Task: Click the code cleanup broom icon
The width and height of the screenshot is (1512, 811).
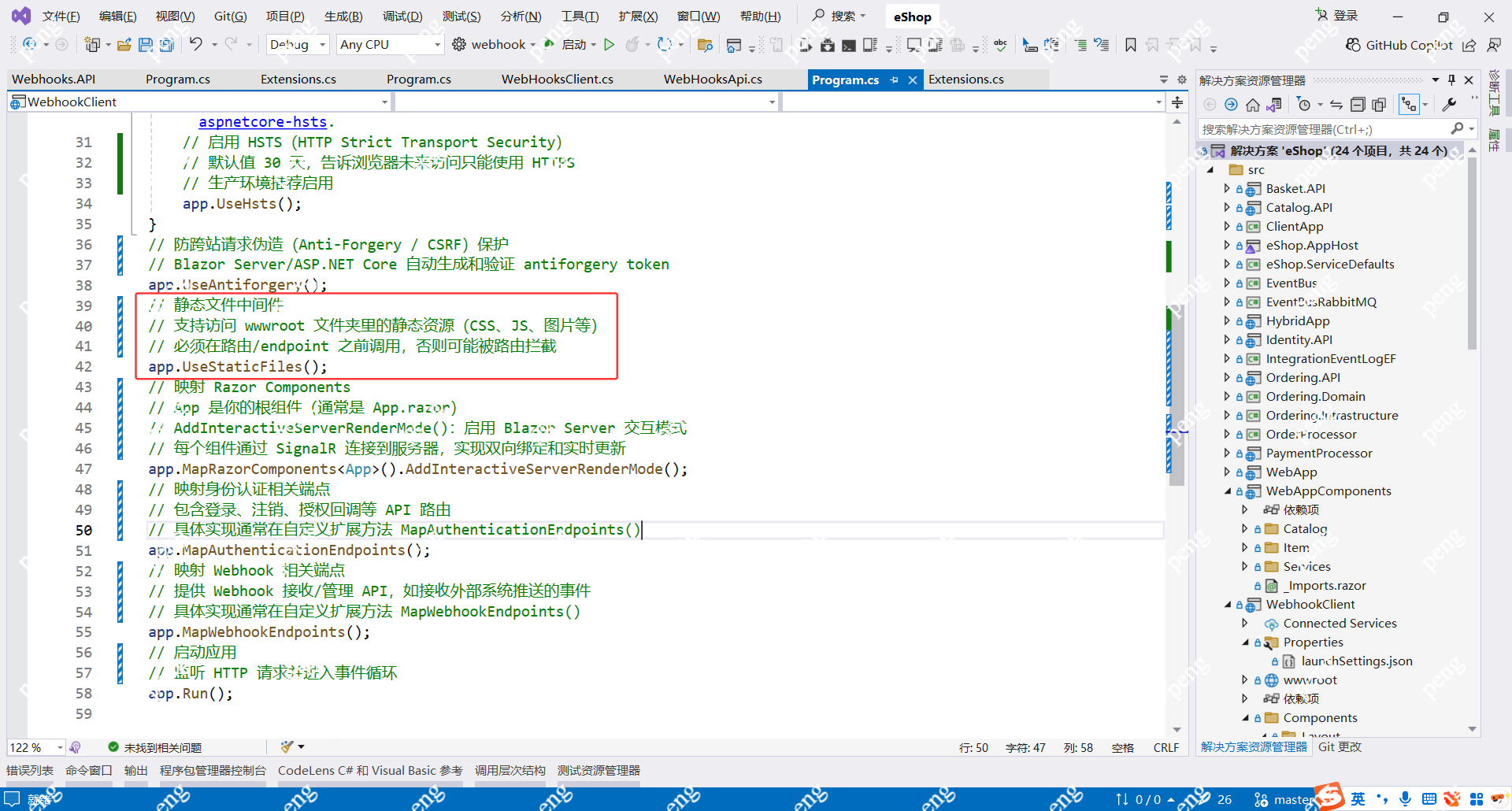Action: (287, 746)
